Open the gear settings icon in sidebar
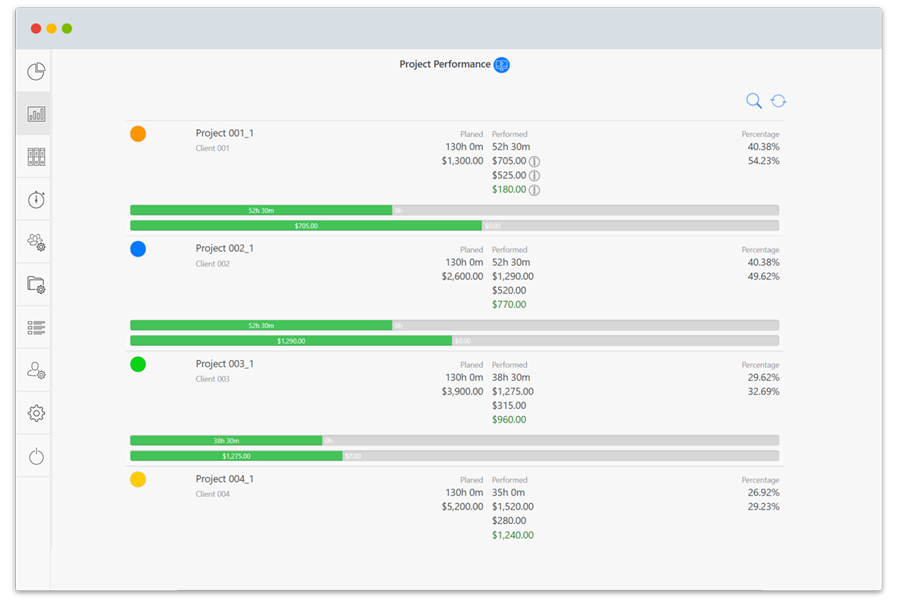 (36, 413)
